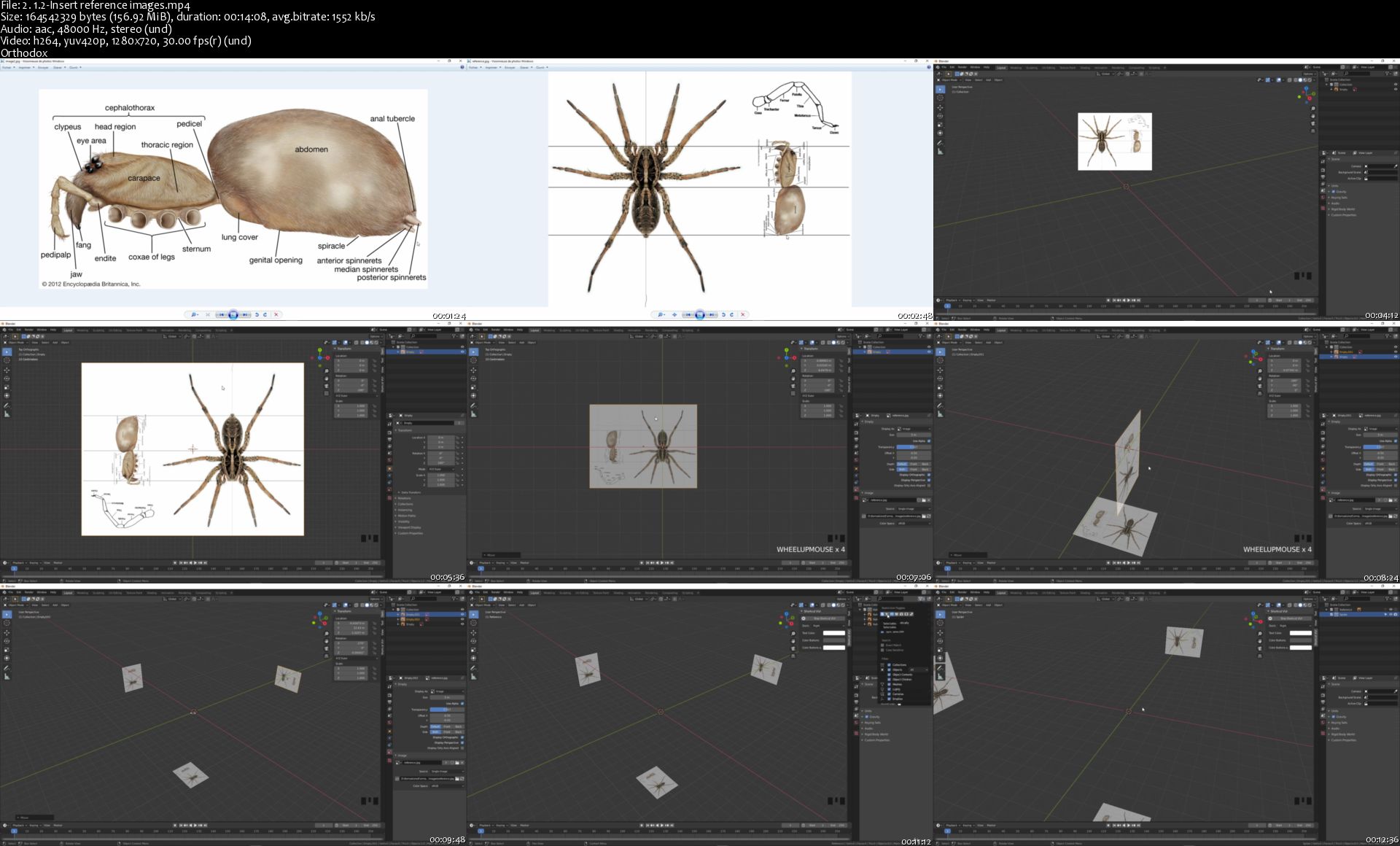Select the Move tool in the 00:04:12 frame
This screenshot has height=846, width=1400.
pyautogui.click(x=940, y=108)
